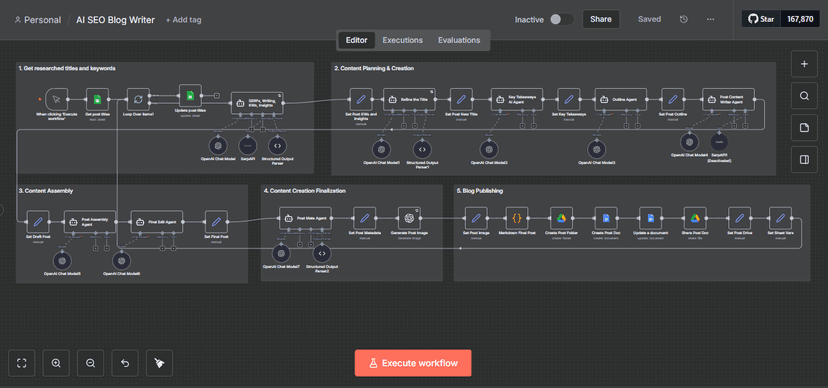Click the tidy up workflow broom button
The image size is (828, 388).
(159, 363)
